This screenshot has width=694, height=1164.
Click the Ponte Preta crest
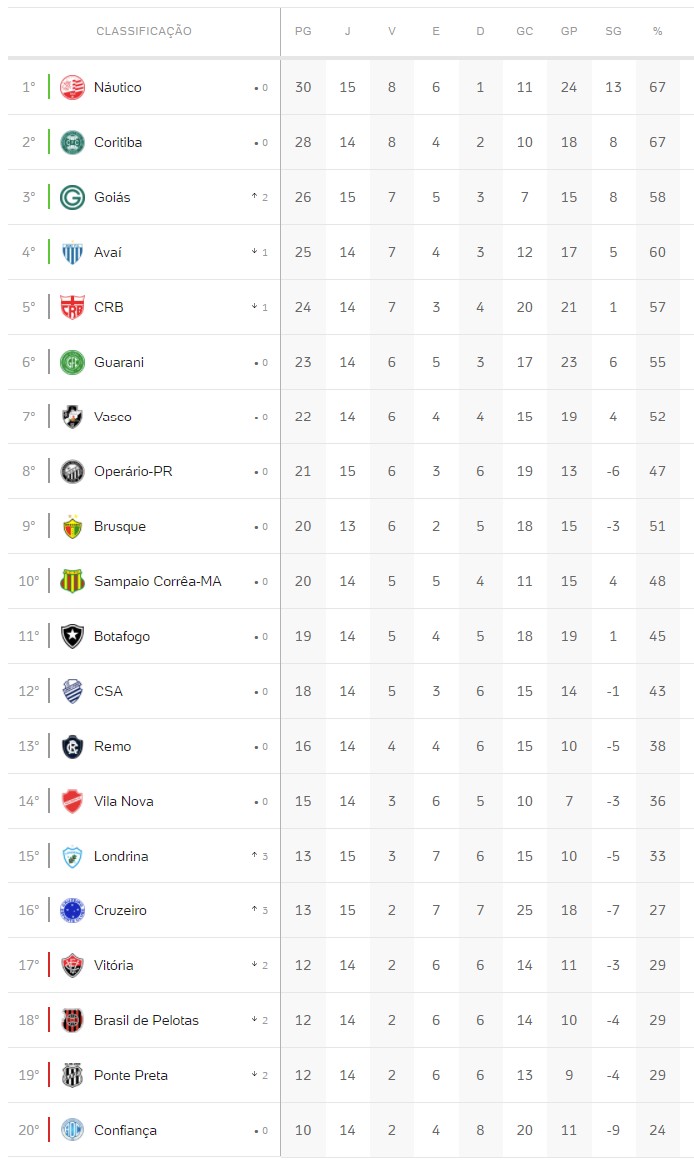pyautogui.click(x=72, y=1075)
